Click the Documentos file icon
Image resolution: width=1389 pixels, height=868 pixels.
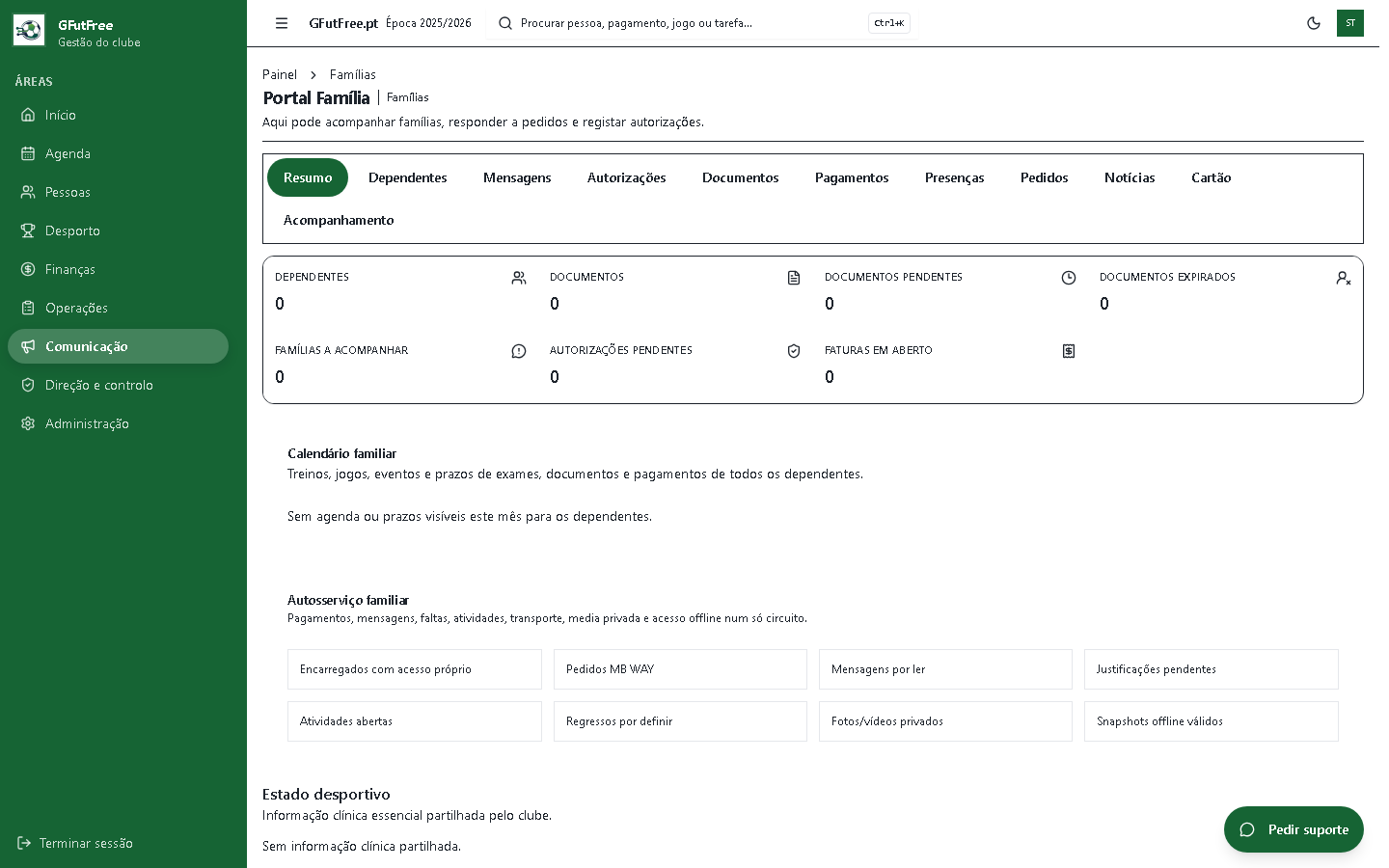point(794,278)
